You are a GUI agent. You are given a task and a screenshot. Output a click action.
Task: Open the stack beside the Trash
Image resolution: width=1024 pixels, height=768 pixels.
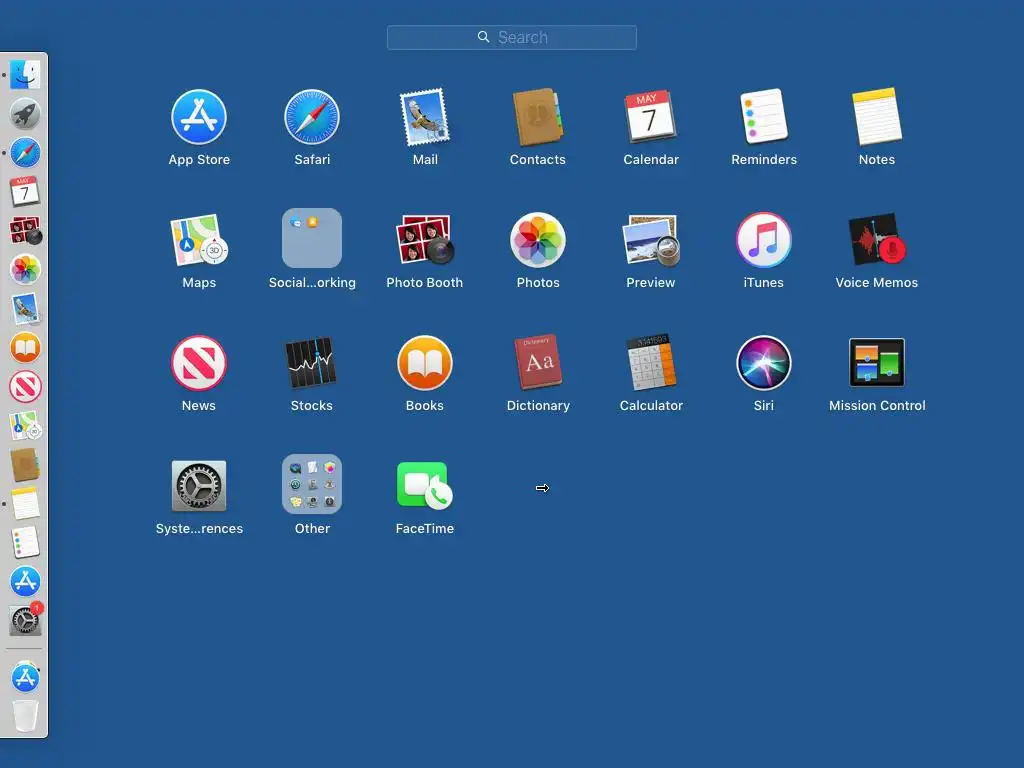point(25,677)
